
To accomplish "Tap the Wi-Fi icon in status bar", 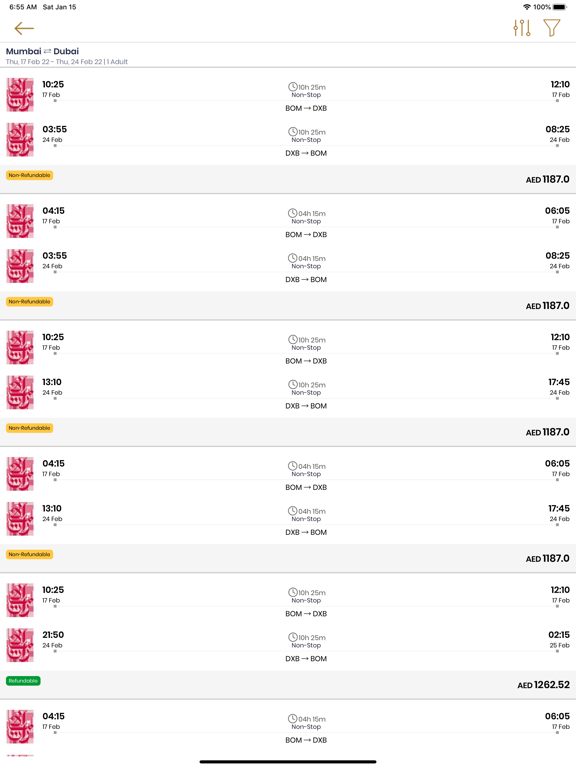I will pyautogui.click(x=527, y=7).
